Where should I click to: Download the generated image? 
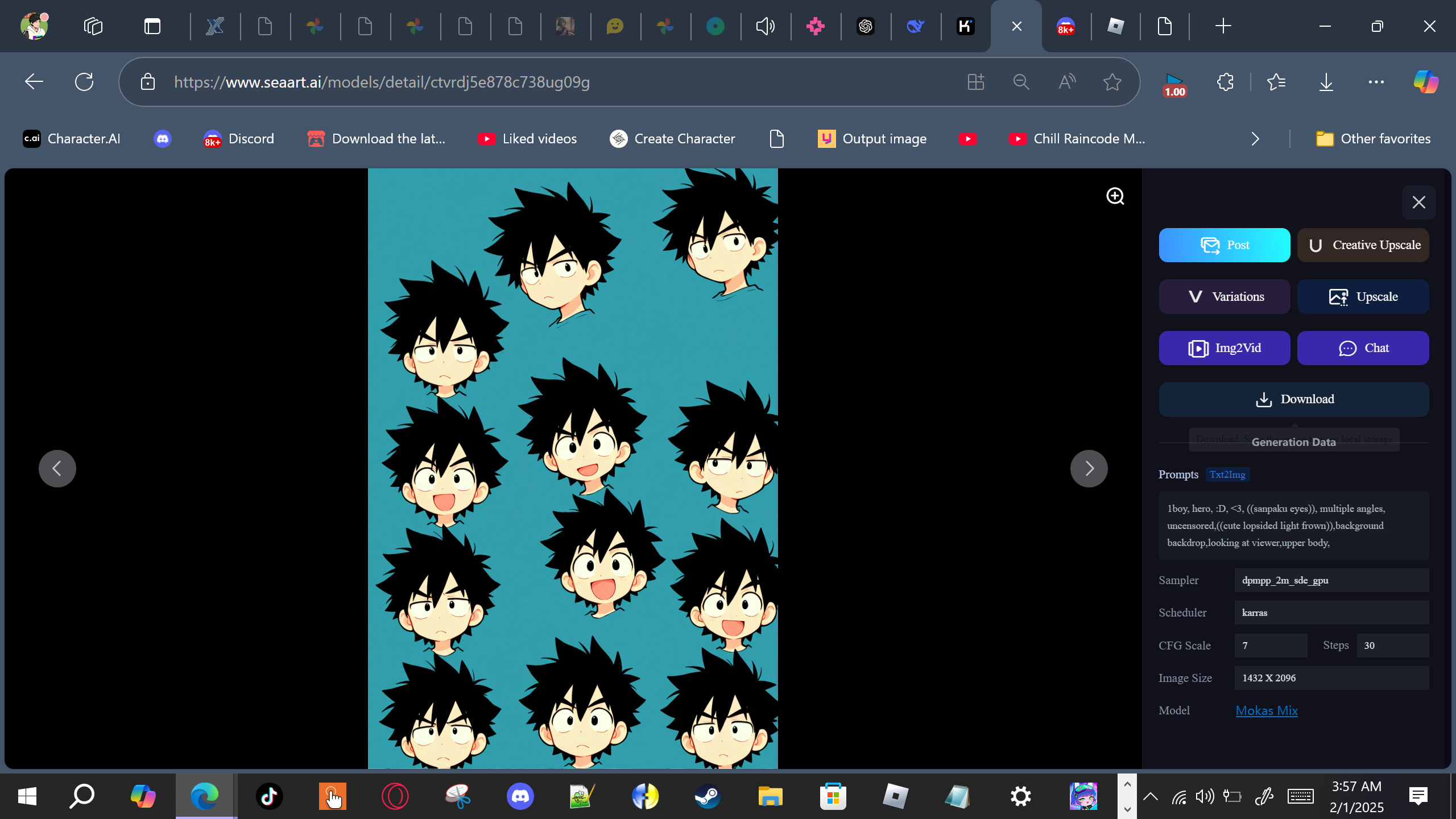tap(1294, 399)
